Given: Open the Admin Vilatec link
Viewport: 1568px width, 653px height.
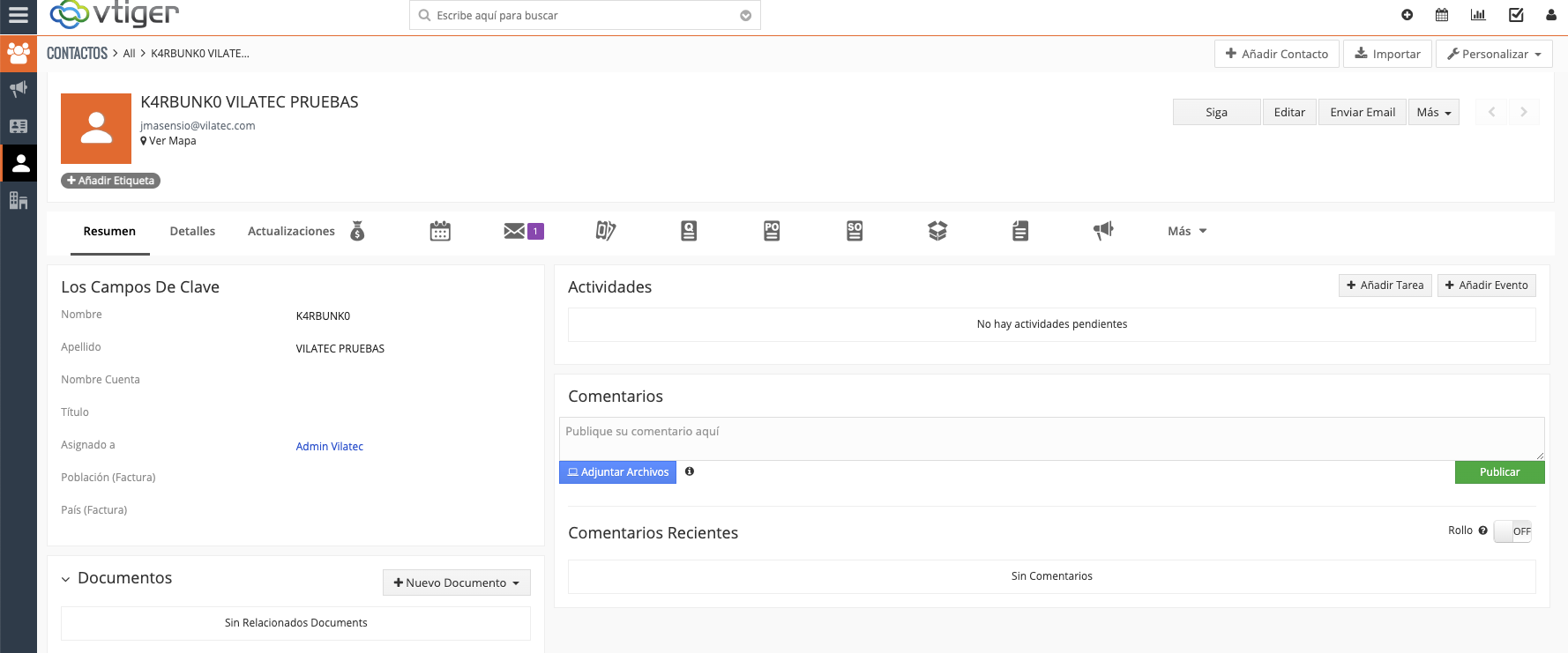Looking at the screenshot, I should coord(329,447).
